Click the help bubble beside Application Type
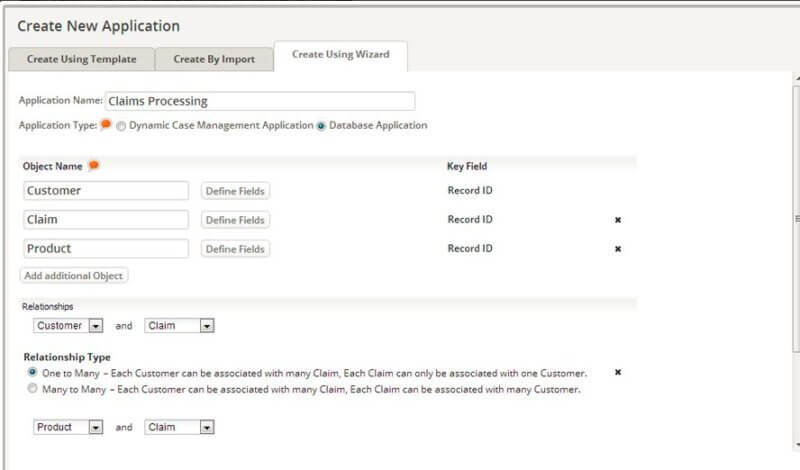 click(x=106, y=125)
